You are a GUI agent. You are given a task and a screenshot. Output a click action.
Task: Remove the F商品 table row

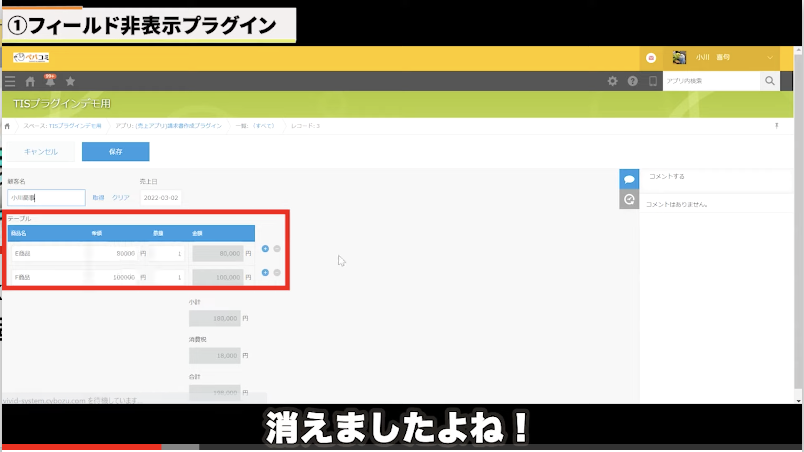click(x=277, y=272)
